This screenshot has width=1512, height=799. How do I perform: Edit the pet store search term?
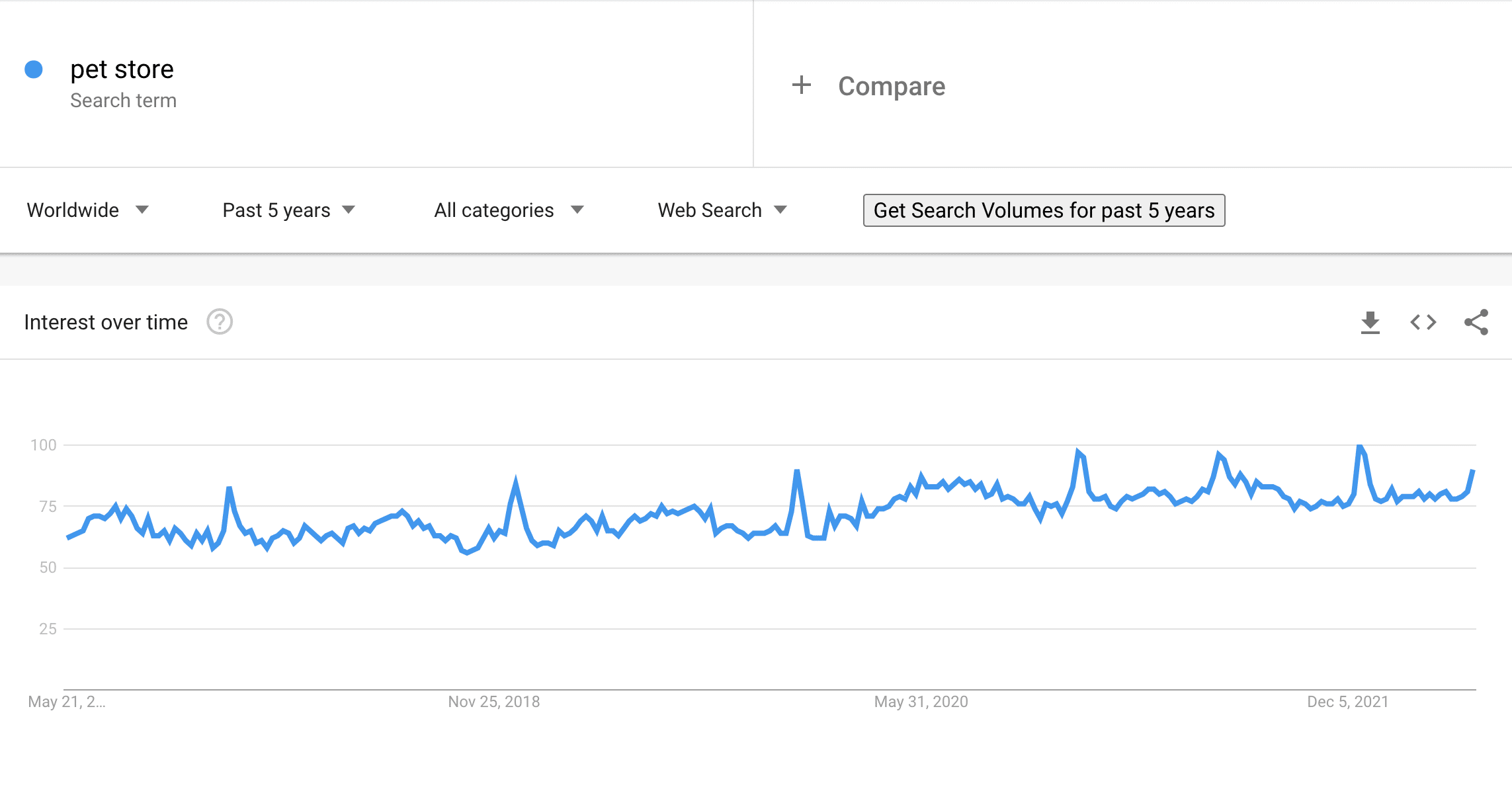point(122,69)
